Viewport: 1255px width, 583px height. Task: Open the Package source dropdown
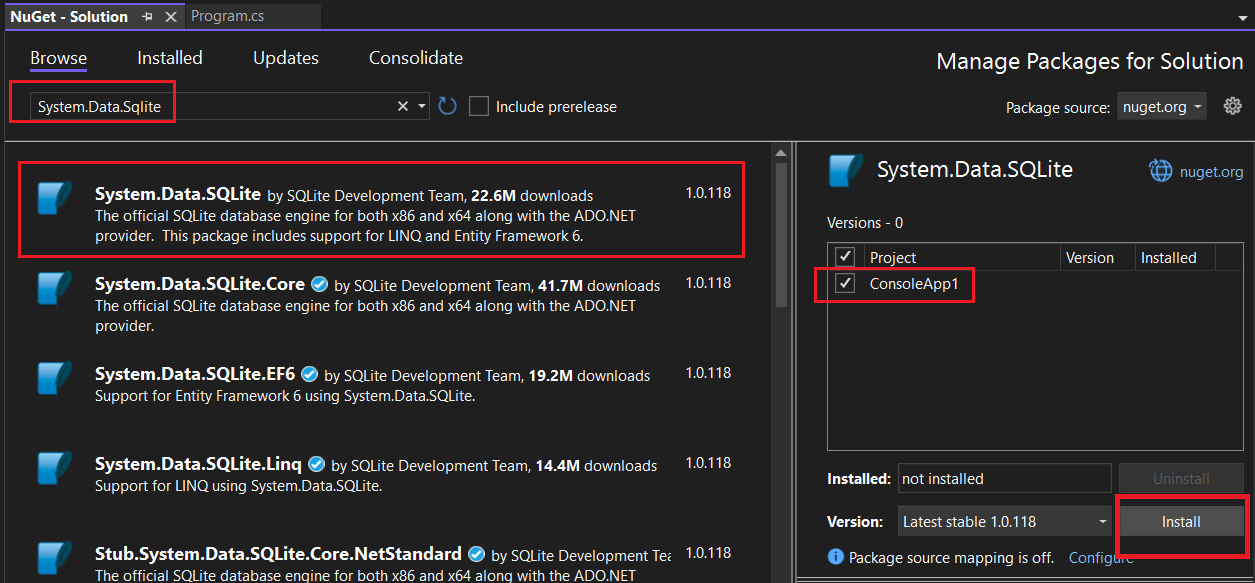(x=1161, y=106)
